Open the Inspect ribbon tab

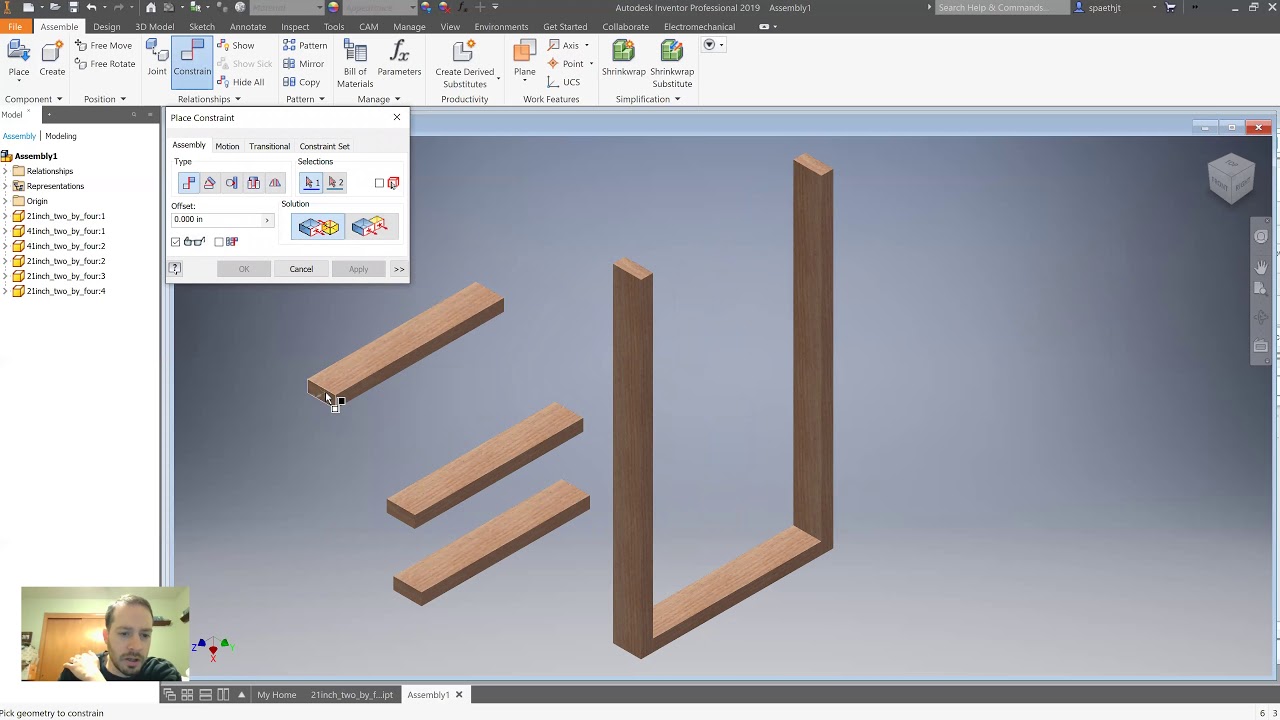295,27
